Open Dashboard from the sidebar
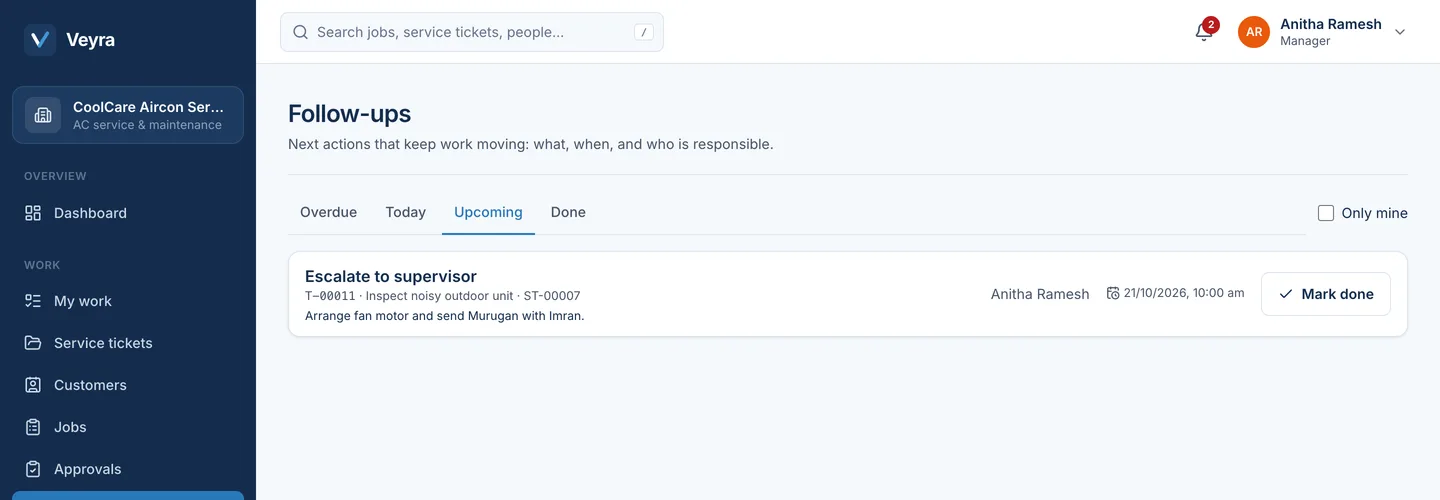Screen dimensions: 1440x500 pyautogui.click(x=128, y=213)
